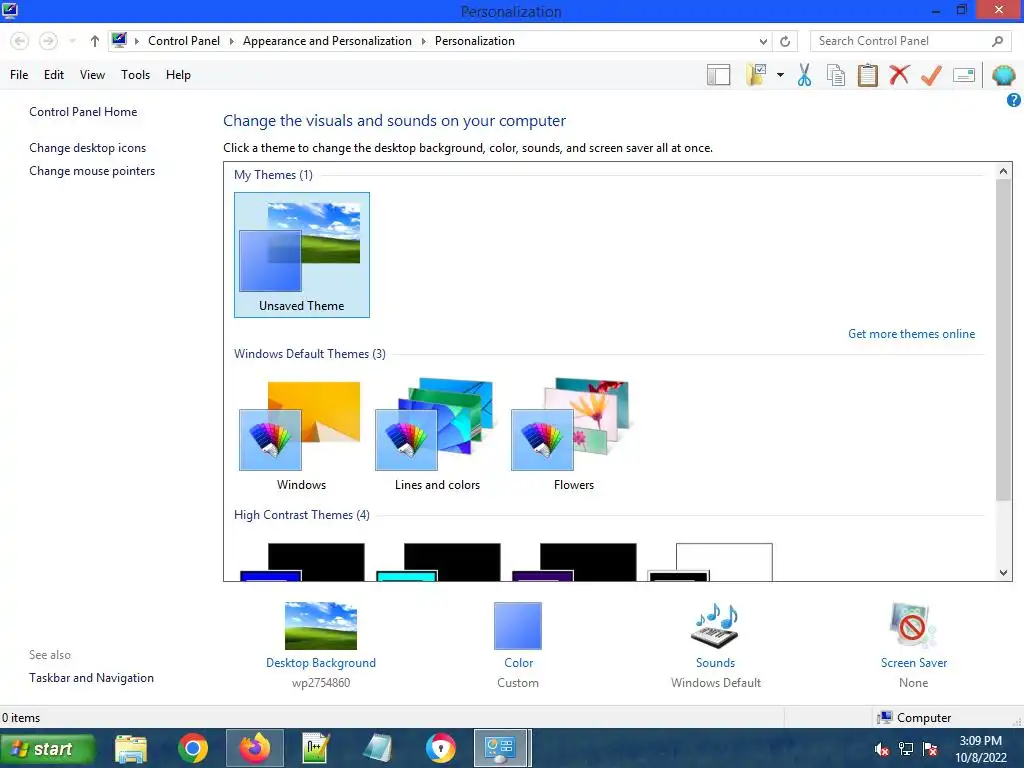
Task: Click Get more themes online
Action: 911,334
